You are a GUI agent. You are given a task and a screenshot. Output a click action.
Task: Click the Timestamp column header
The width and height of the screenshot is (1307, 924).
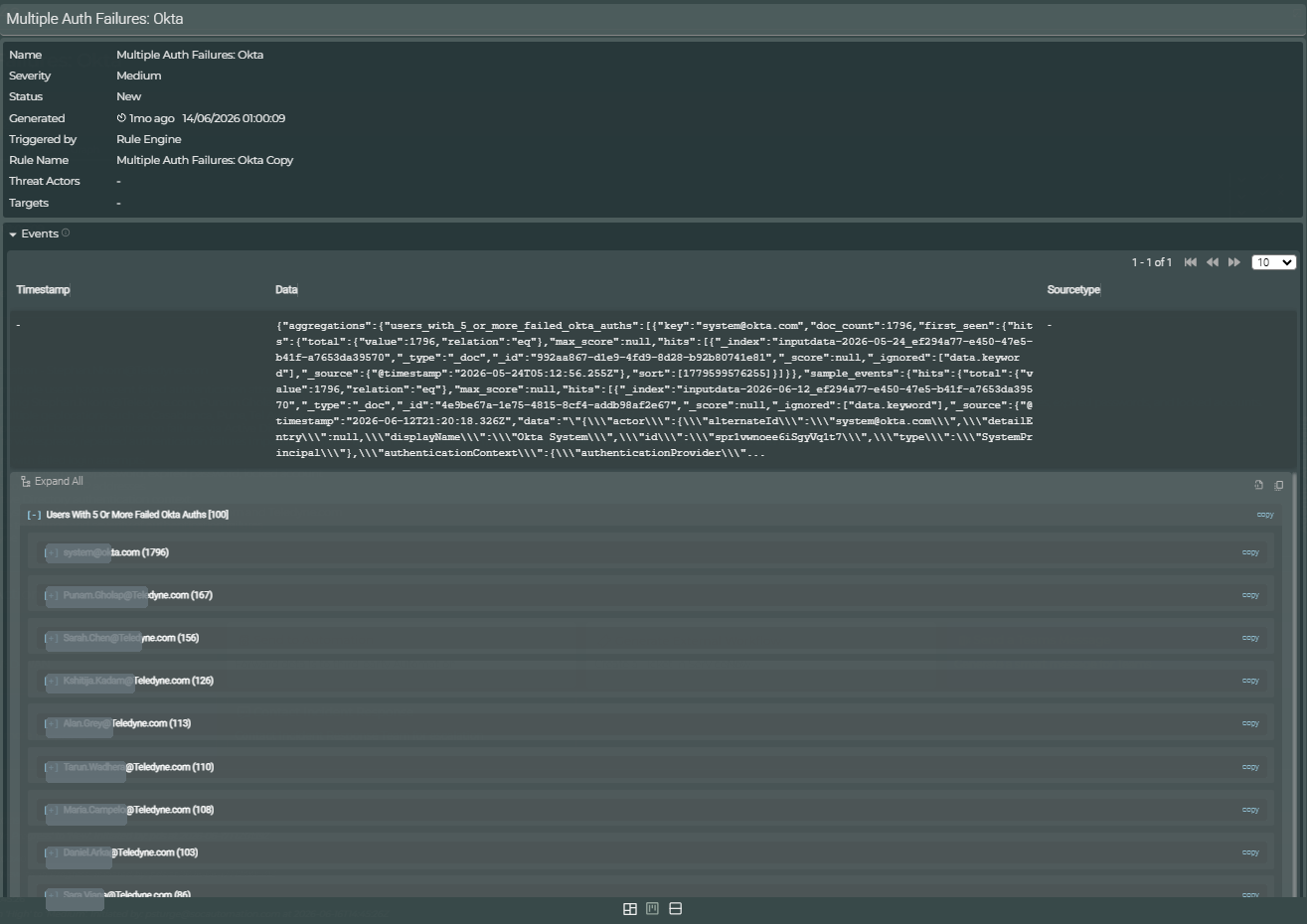click(x=43, y=290)
